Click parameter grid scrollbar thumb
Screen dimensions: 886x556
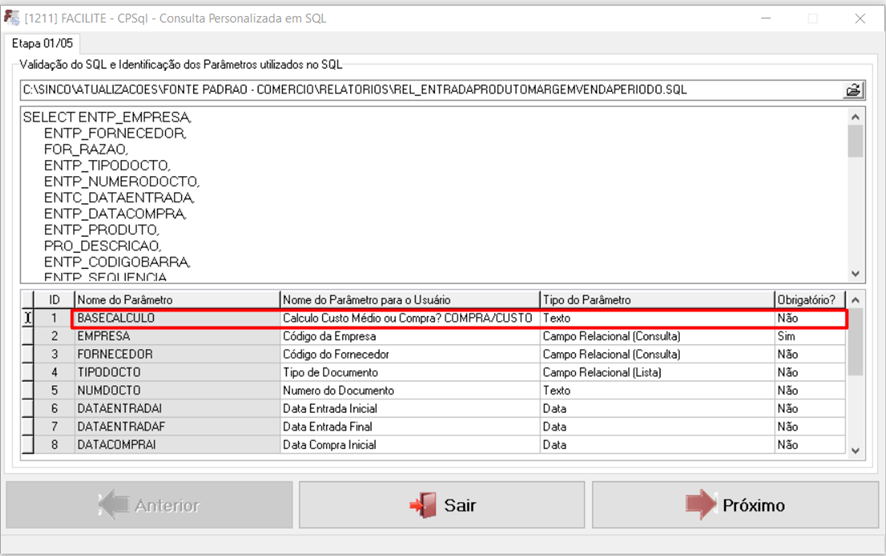coord(855,342)
